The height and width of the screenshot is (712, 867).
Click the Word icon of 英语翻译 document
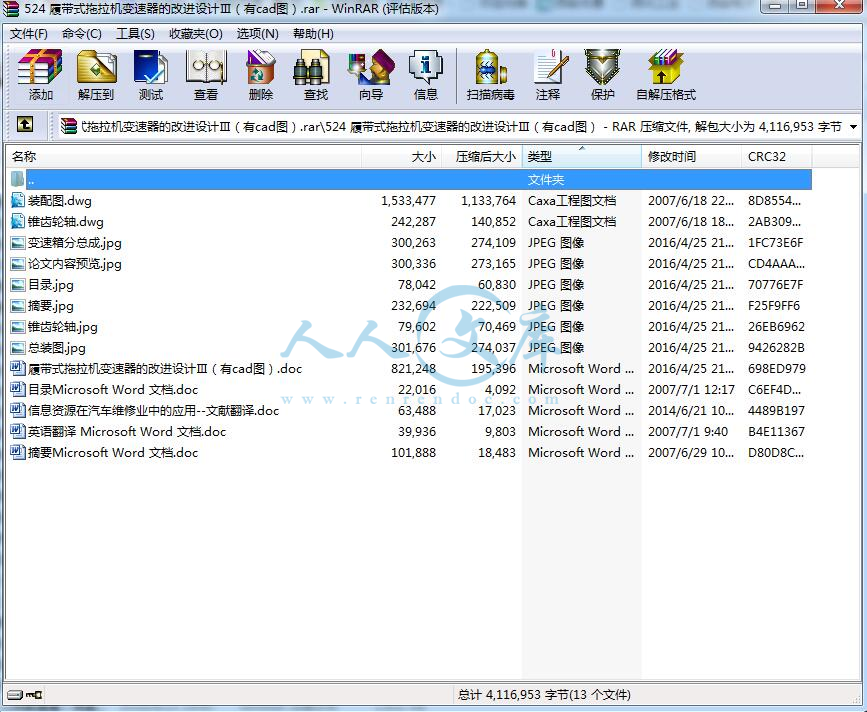tap(18, 431)
